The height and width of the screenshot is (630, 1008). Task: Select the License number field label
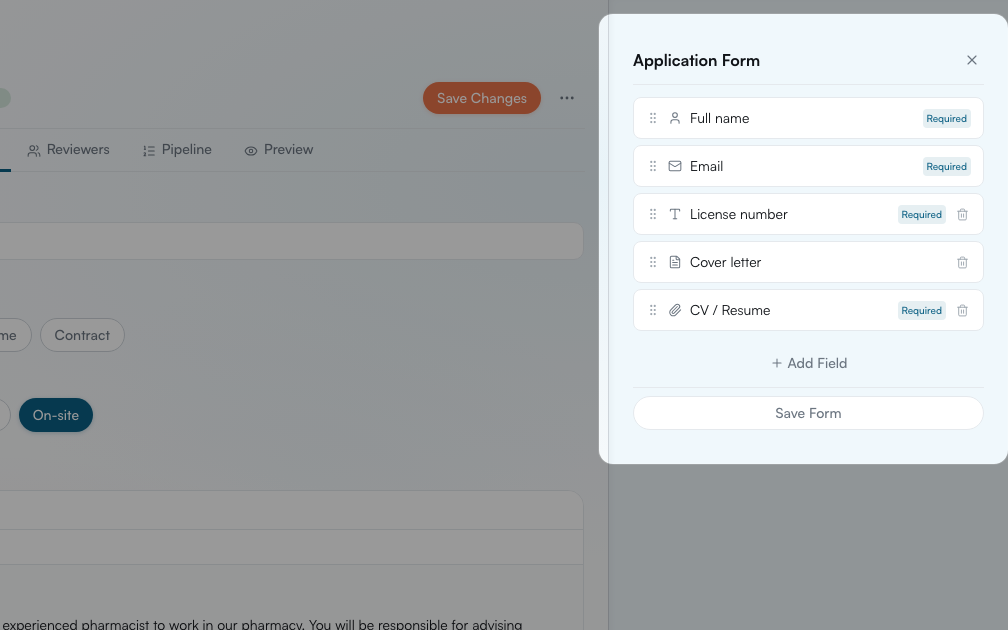(x=739, y=214)
